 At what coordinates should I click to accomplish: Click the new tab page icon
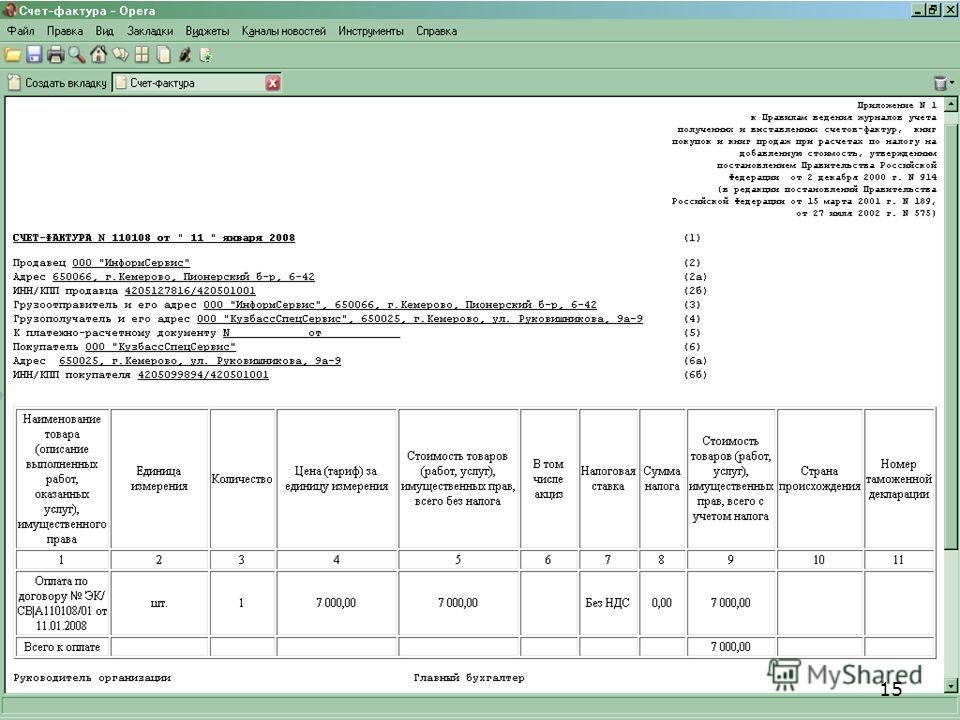coord(14,83)
